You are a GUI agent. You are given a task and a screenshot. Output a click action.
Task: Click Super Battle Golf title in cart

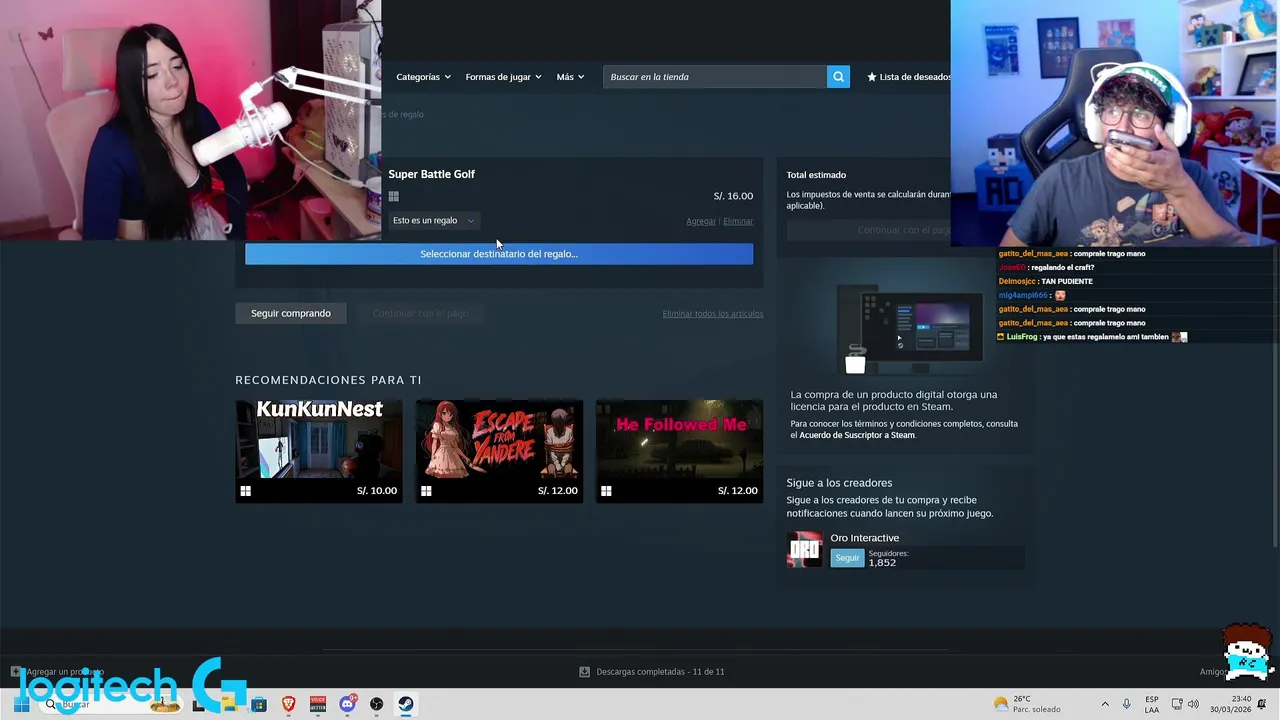pyautogui.click(x=432, y=174)
